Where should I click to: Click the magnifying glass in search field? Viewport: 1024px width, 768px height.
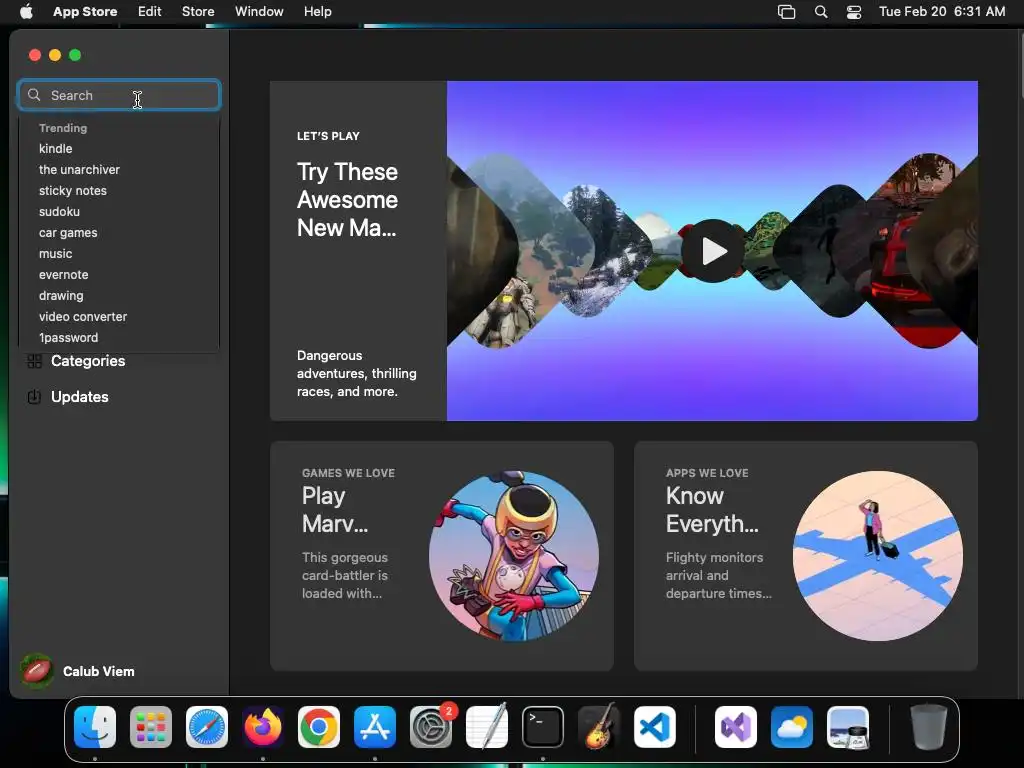coord(34,95)
